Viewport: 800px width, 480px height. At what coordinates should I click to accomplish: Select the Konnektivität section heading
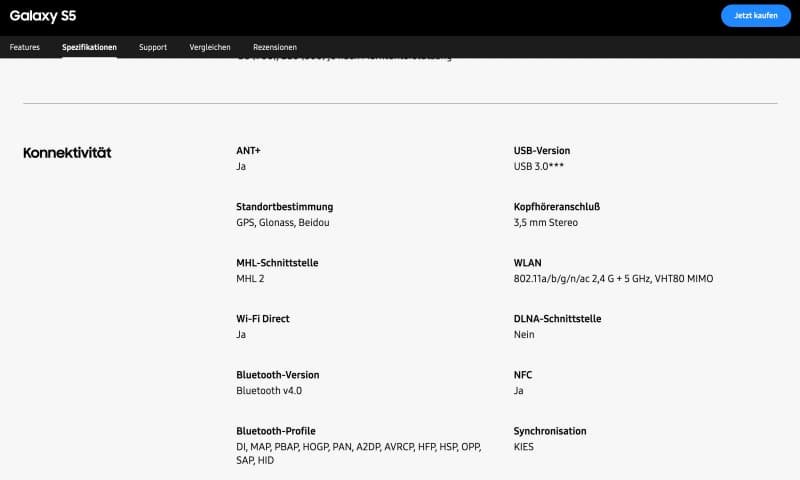pos(67,153)
